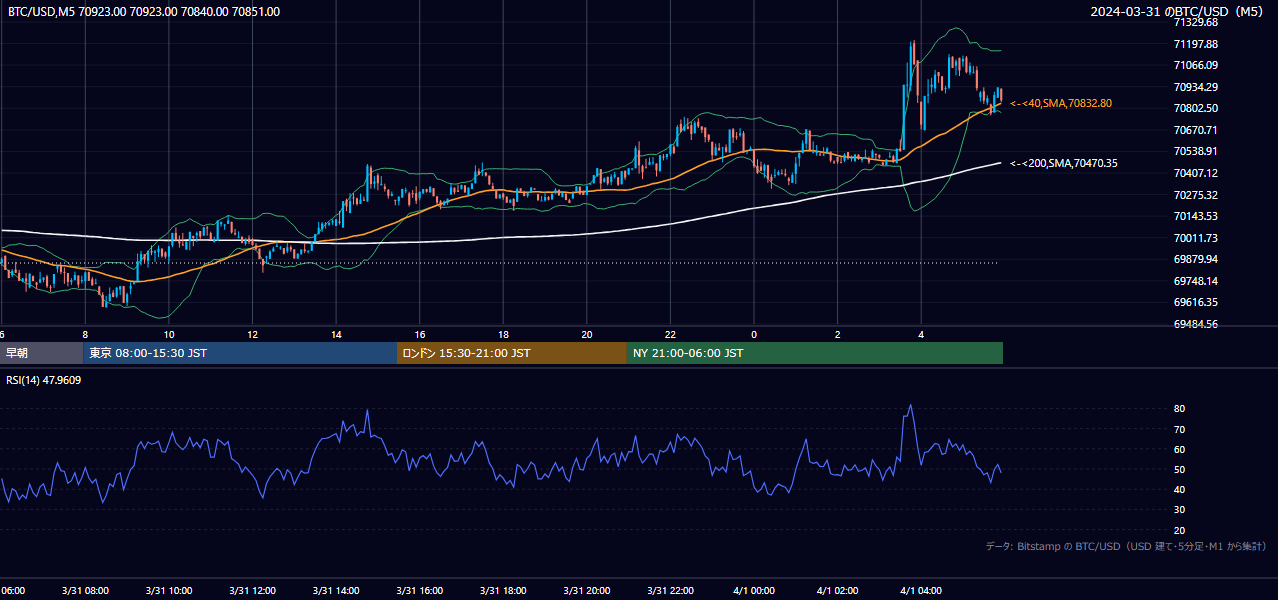Click price axis label 70011.73
The width and height of the screenshot is (1278, 600).
(x=1196, y=238)
